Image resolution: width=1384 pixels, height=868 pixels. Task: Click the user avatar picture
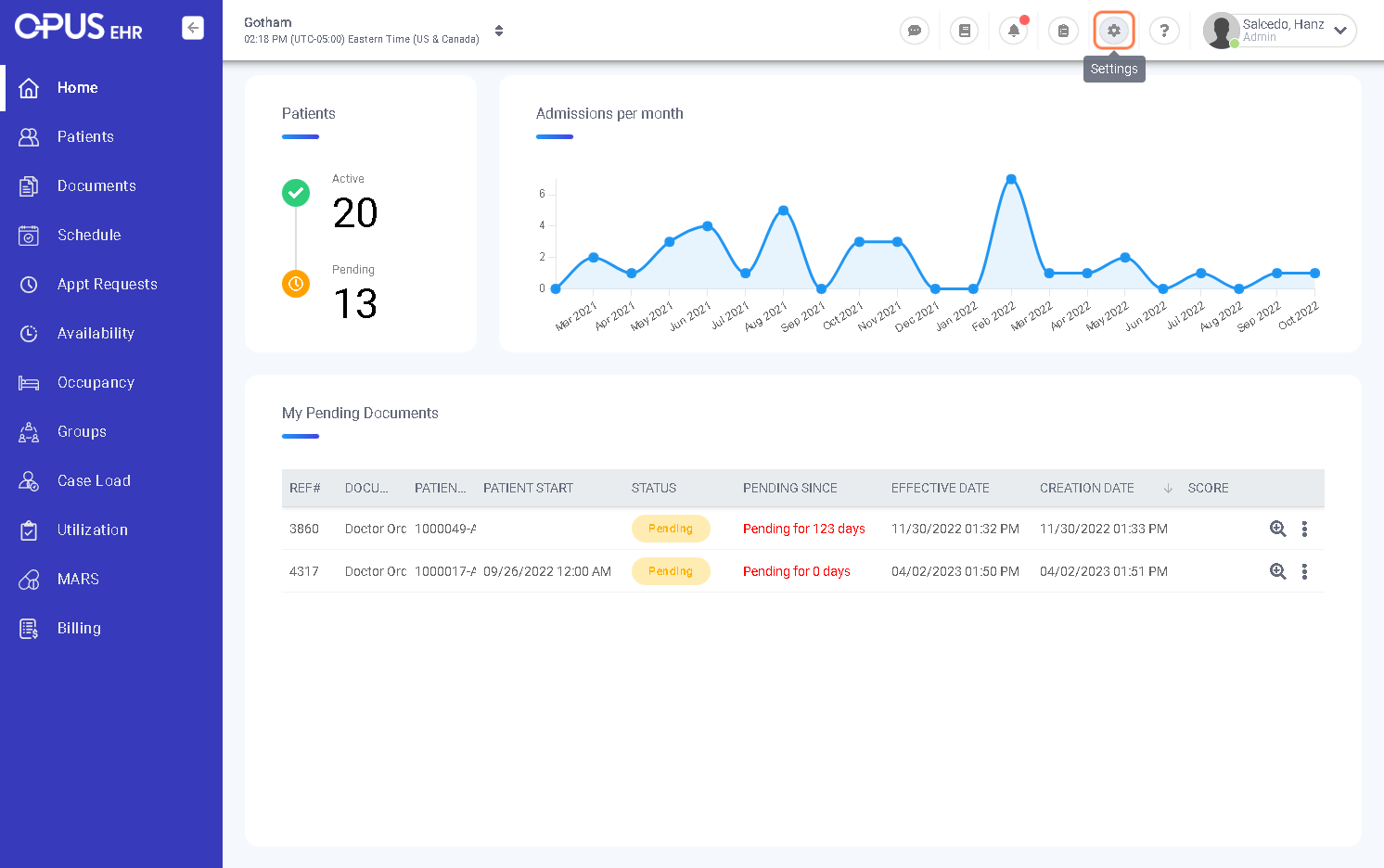click(x=1221, y=31)
